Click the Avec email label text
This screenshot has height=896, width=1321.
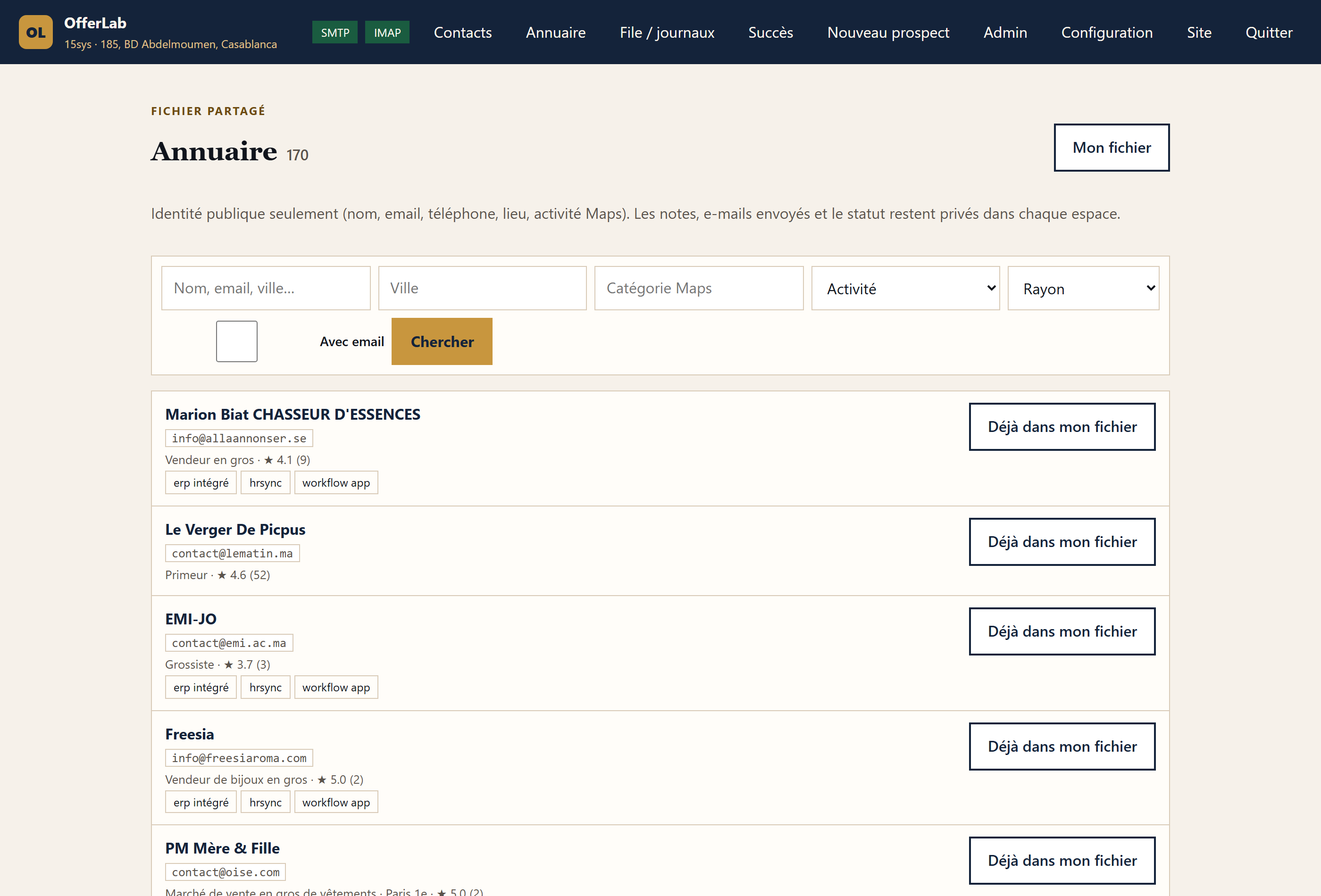click(352, 341)
